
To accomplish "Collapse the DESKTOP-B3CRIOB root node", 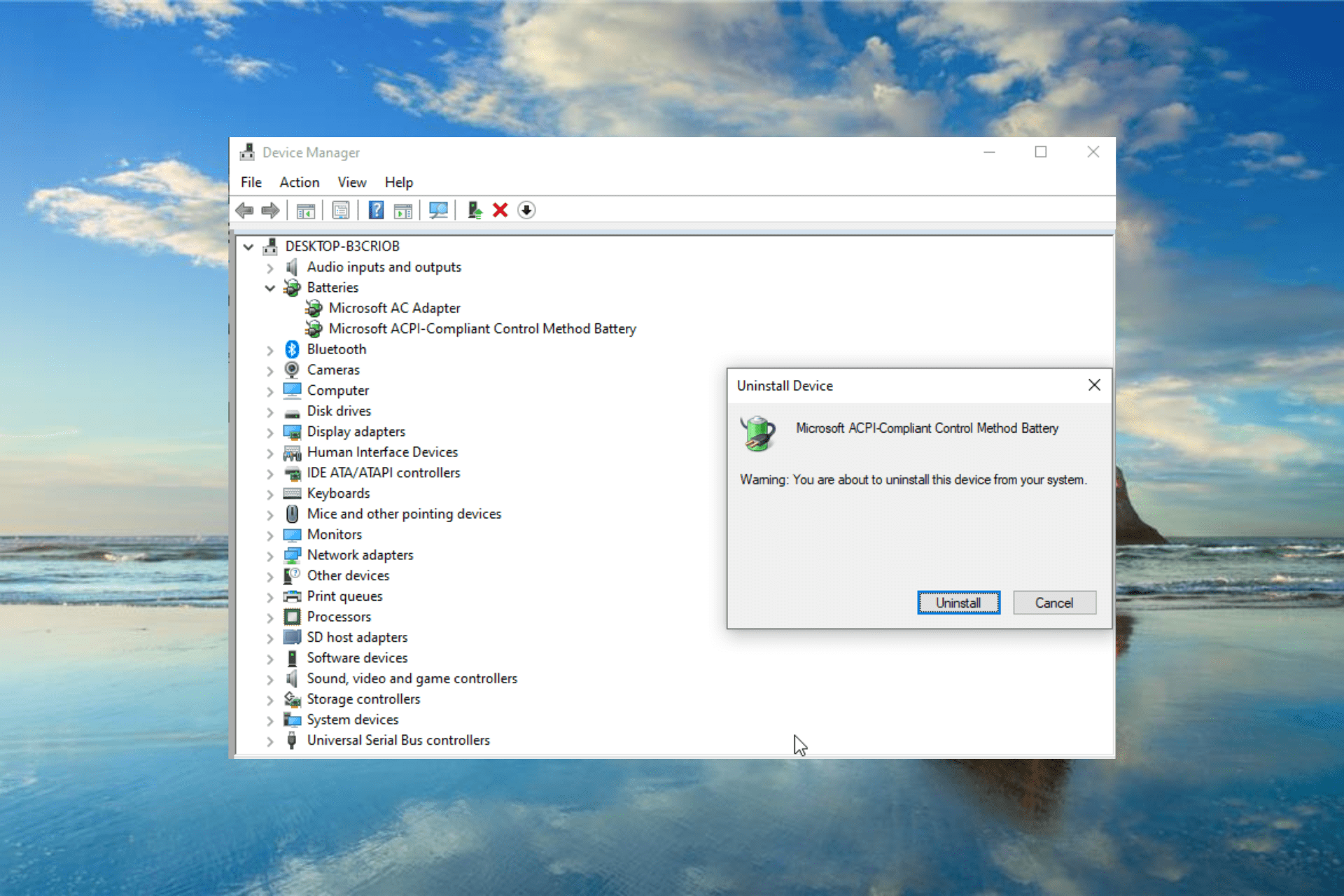I will coord(248,246).
